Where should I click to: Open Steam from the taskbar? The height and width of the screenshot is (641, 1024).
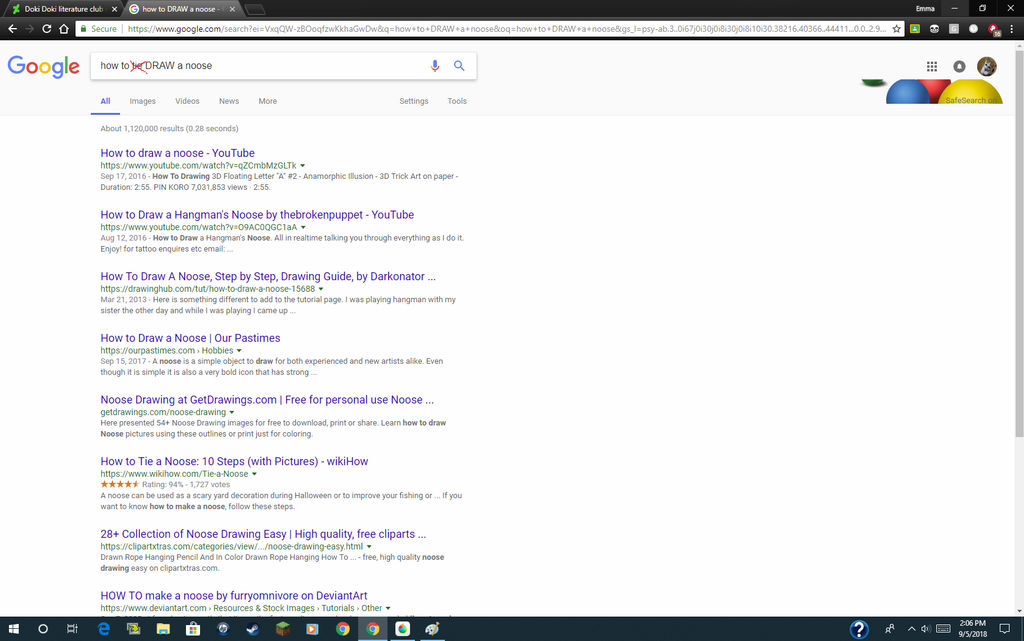coord(252,629)
